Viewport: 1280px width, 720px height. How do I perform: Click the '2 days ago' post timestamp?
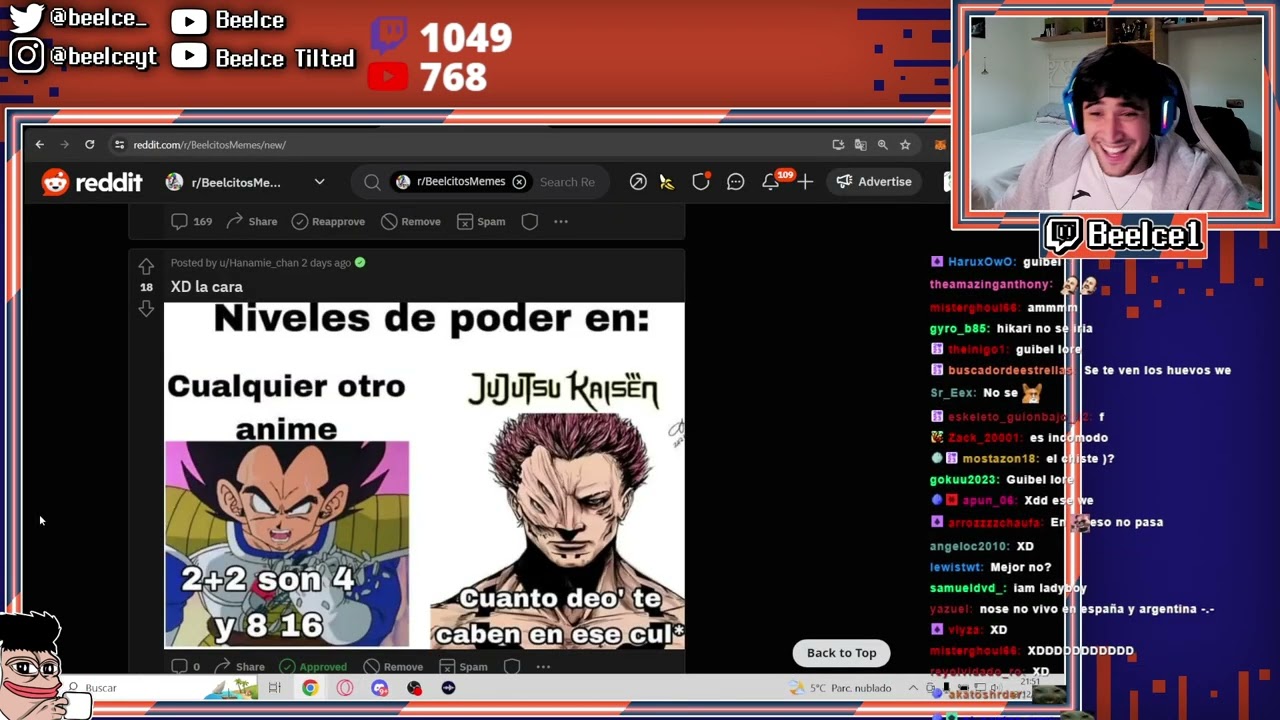327,263
